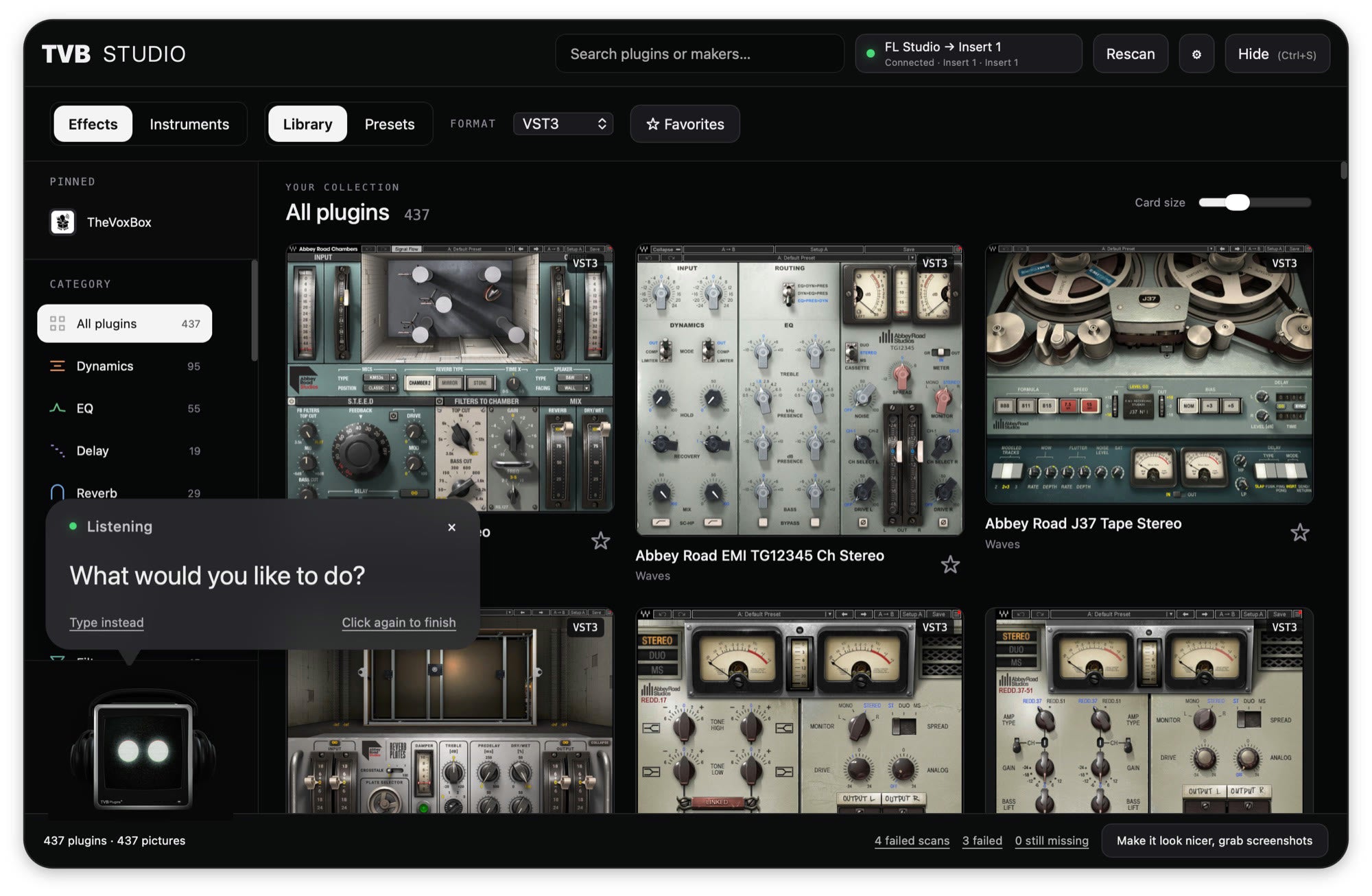Select the Library tab
This screenshot has width=1372, height=896.
(x=307, y=123)
